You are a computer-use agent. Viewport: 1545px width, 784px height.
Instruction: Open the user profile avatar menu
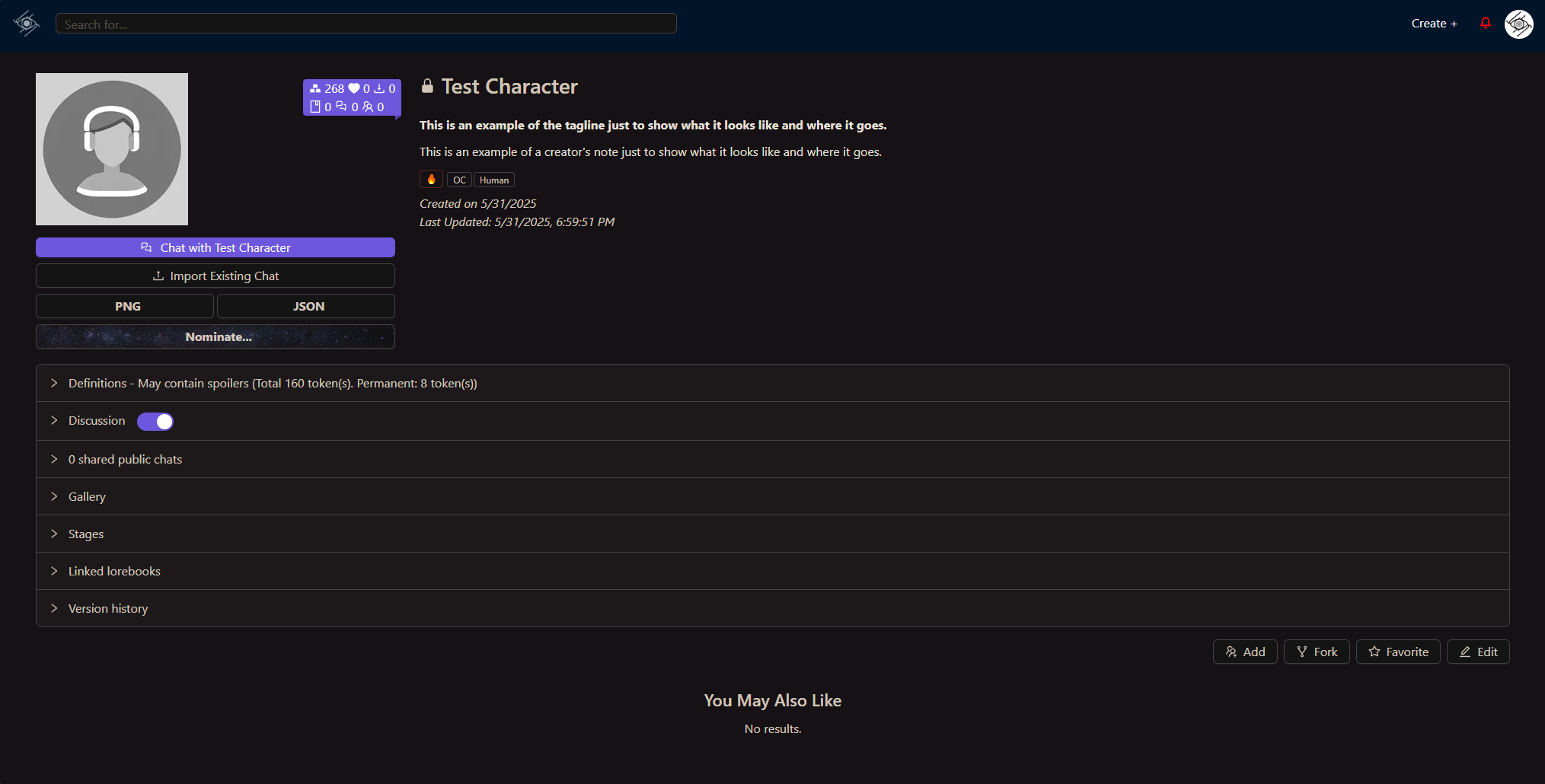click(x=1518, y=24)
